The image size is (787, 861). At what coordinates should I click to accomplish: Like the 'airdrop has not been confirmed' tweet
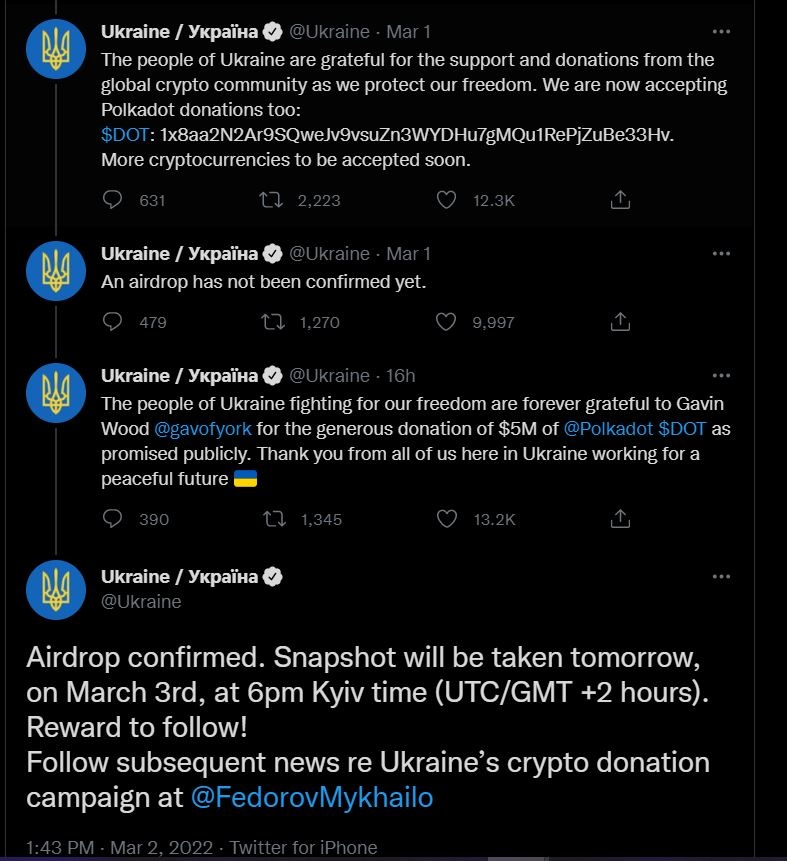(447, 322)
